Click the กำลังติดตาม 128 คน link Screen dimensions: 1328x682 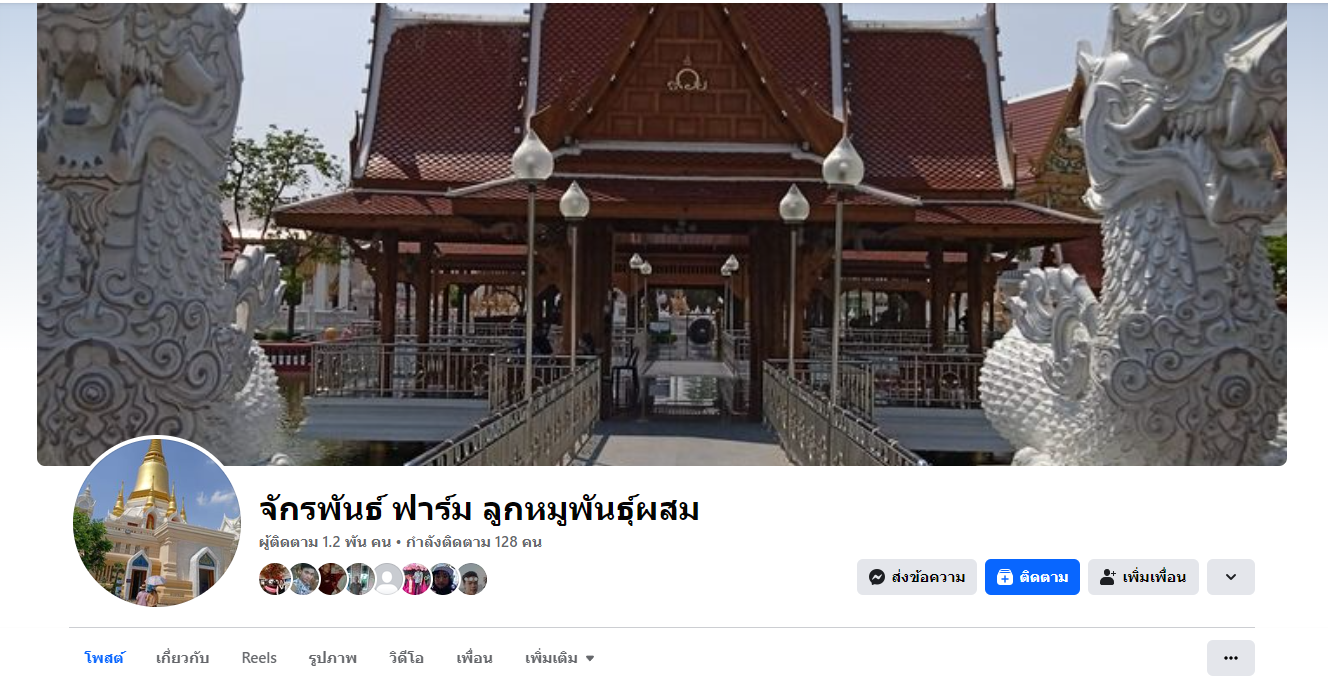[x=474, y=542]
